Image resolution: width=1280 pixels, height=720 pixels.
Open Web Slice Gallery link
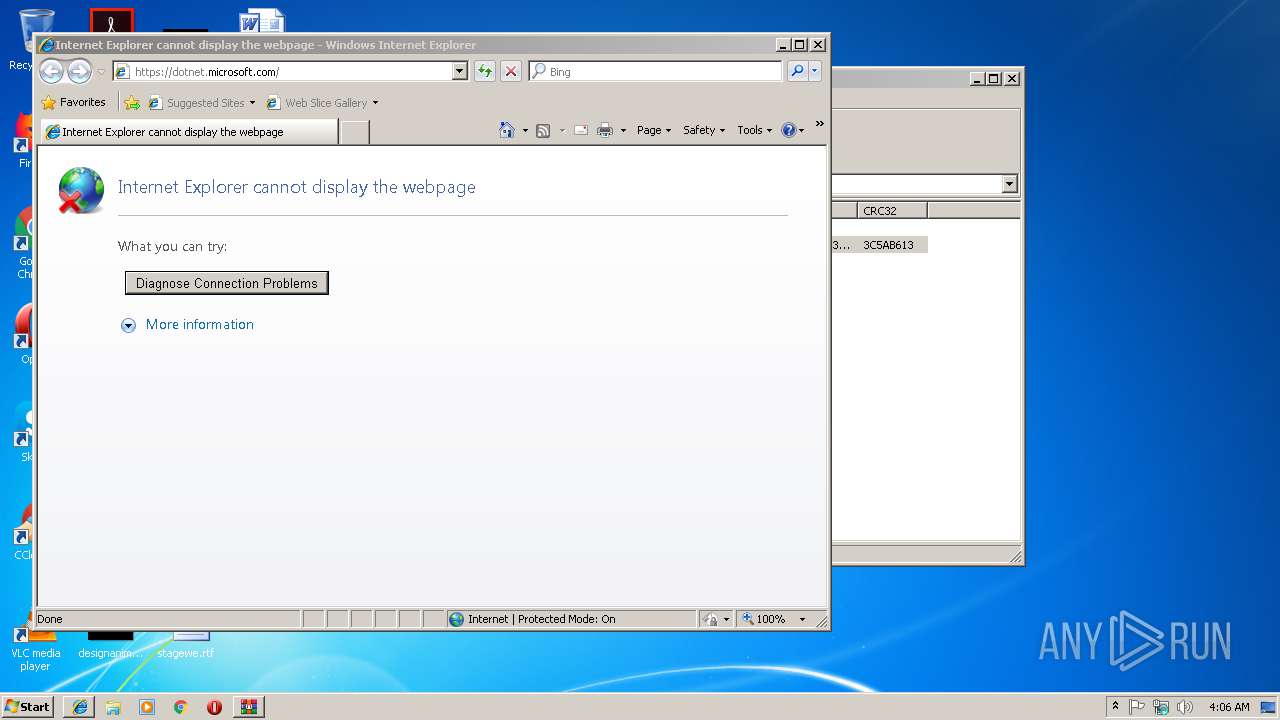click(322, 102)
